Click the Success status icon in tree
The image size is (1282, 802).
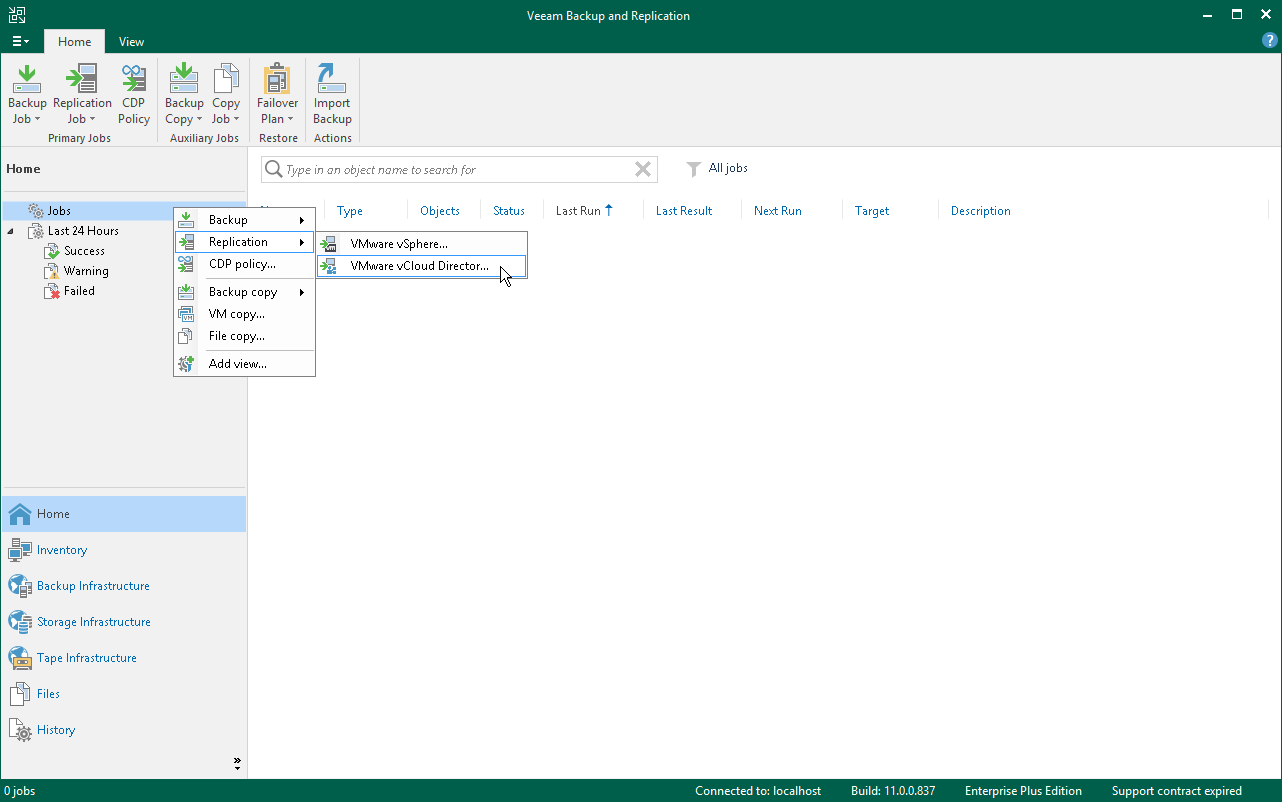click(x=52, y=251)
